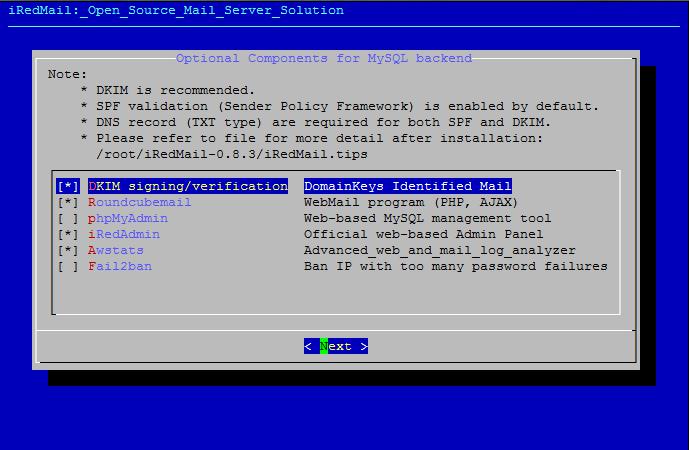Choose the iRedAdmin component name
The height and width of the screenshot is (450, 689).
pyautogui.click(x=123, y=234)
